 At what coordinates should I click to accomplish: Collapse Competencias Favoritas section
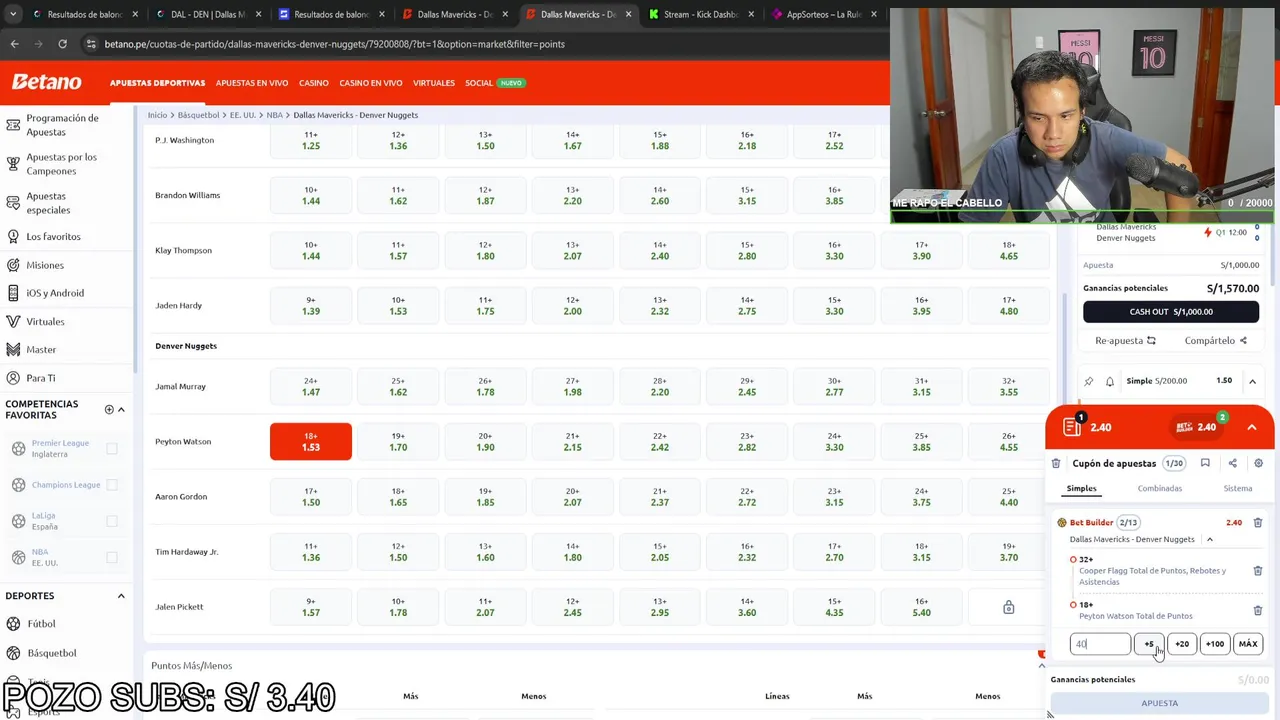click(x=121, y=409)
